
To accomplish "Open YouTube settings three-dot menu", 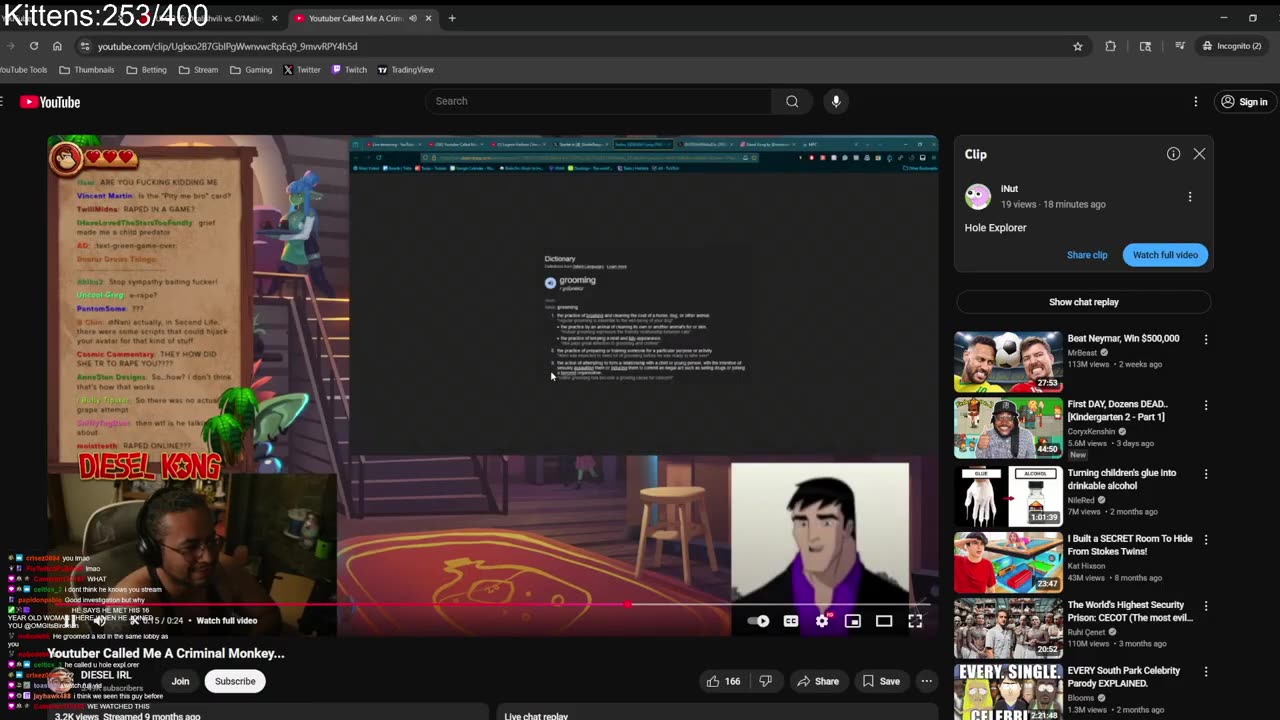I will click(1195, 102).
